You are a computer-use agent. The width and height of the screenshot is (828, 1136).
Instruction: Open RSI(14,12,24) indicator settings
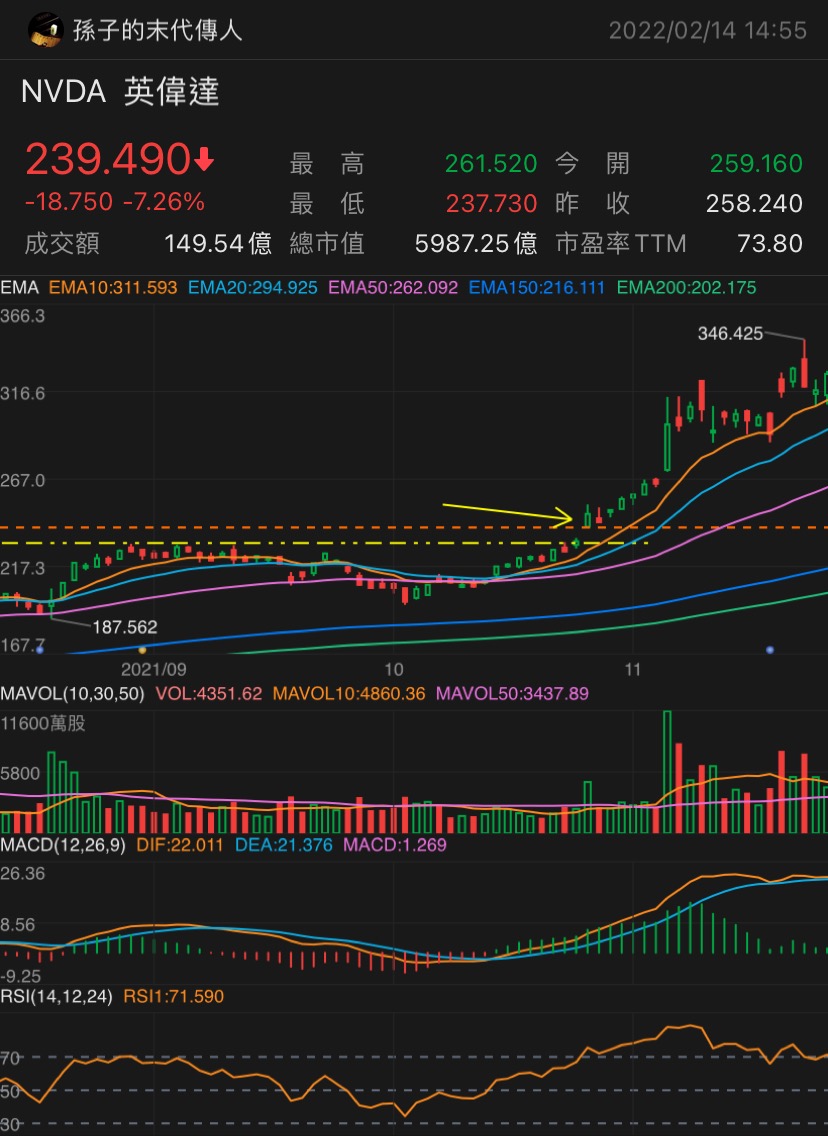(x=57, y=996)
